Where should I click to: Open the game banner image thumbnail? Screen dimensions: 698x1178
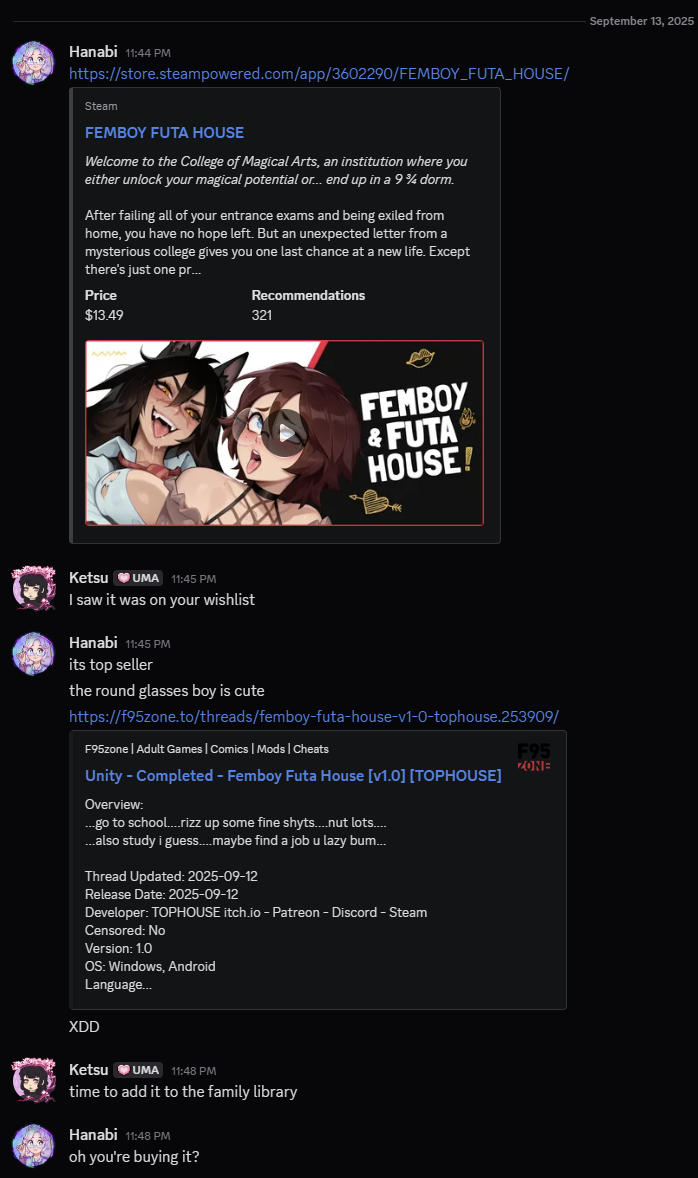284,433
